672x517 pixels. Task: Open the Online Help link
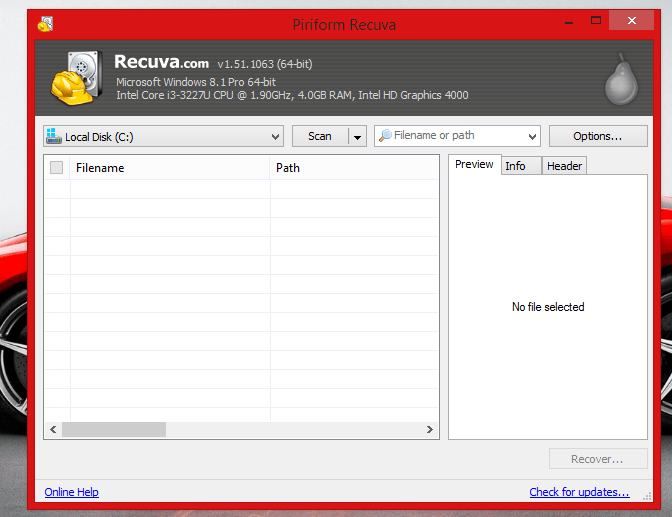pyautogui.click(x=72, y=492)
